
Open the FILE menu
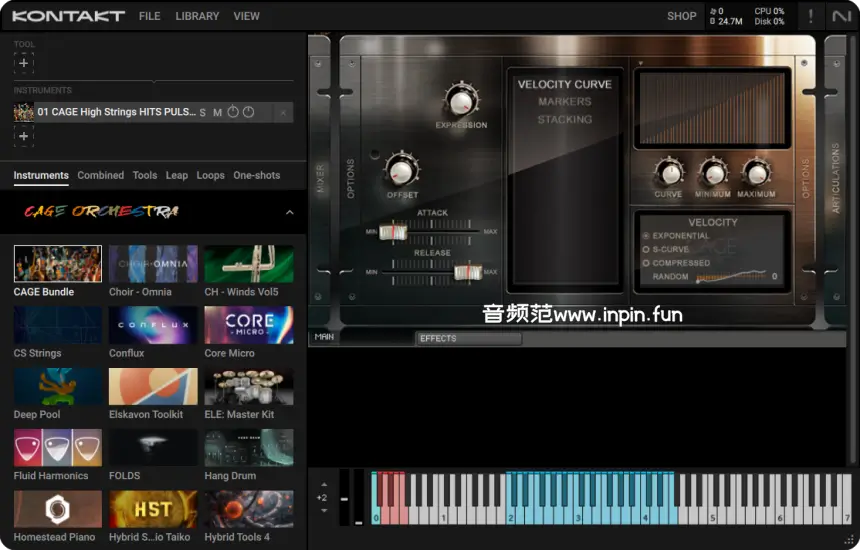(149, 16)
